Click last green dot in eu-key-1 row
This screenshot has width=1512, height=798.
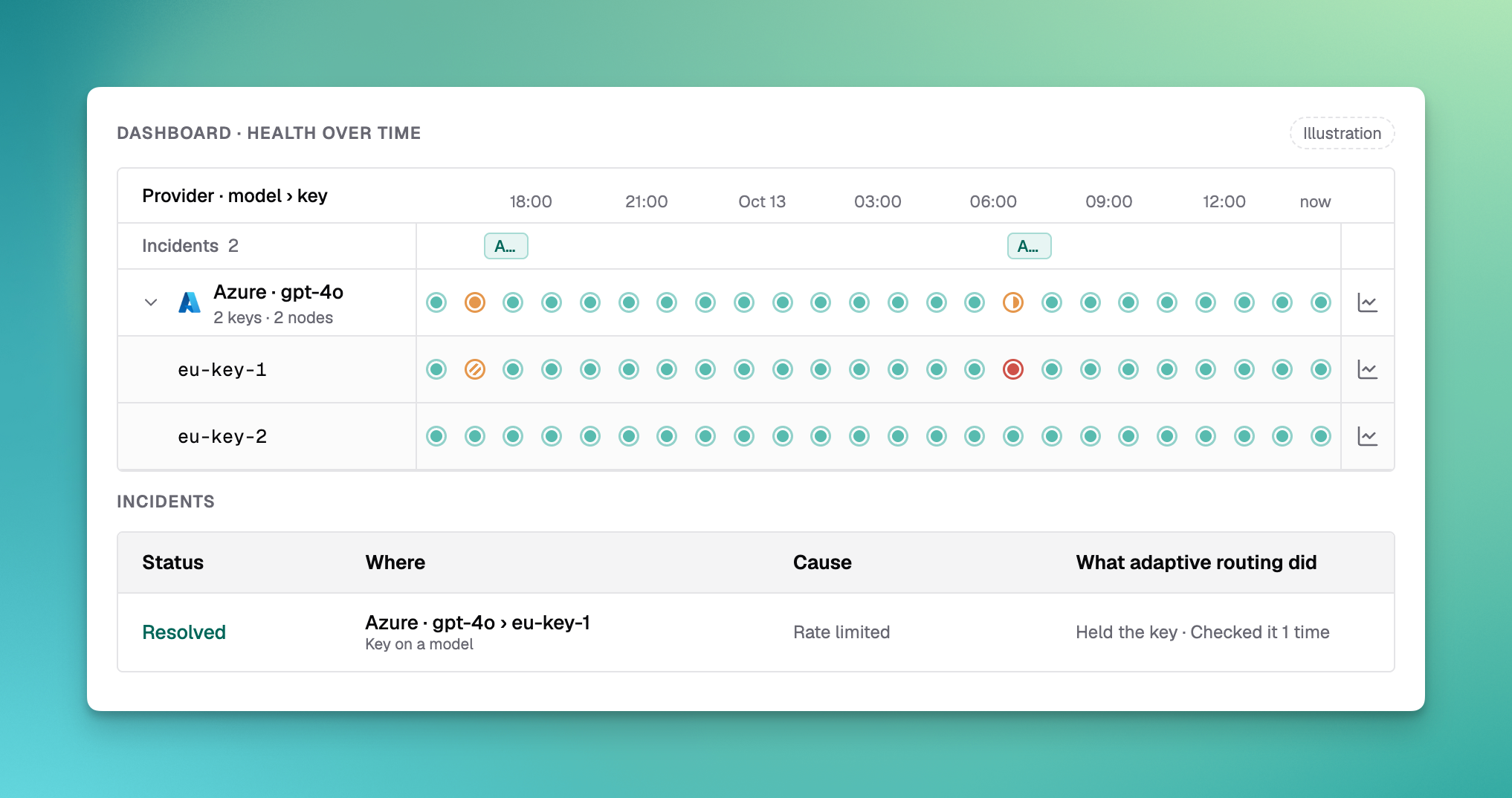[1321, 369]
